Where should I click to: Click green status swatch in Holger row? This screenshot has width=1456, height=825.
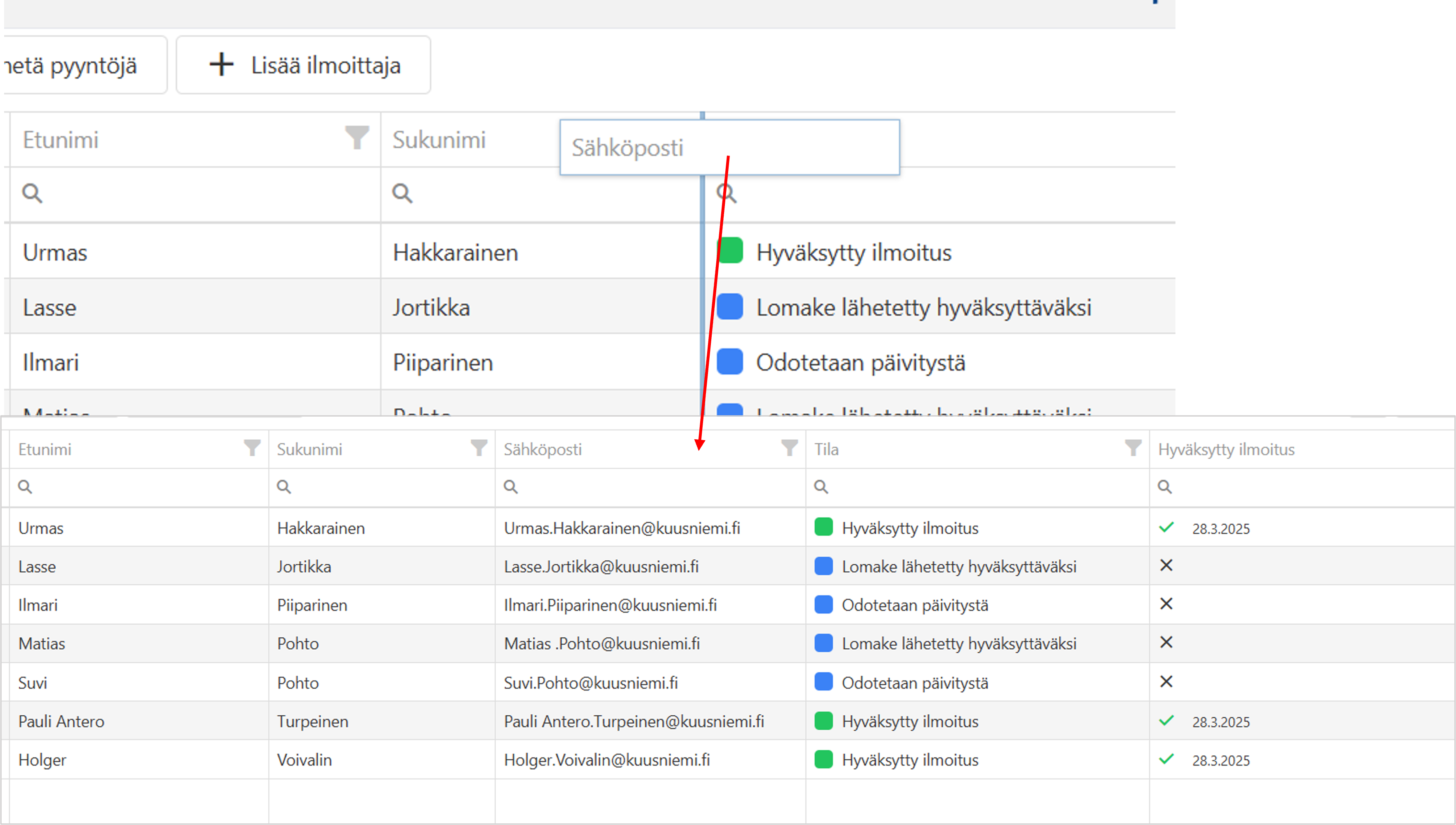823,759
